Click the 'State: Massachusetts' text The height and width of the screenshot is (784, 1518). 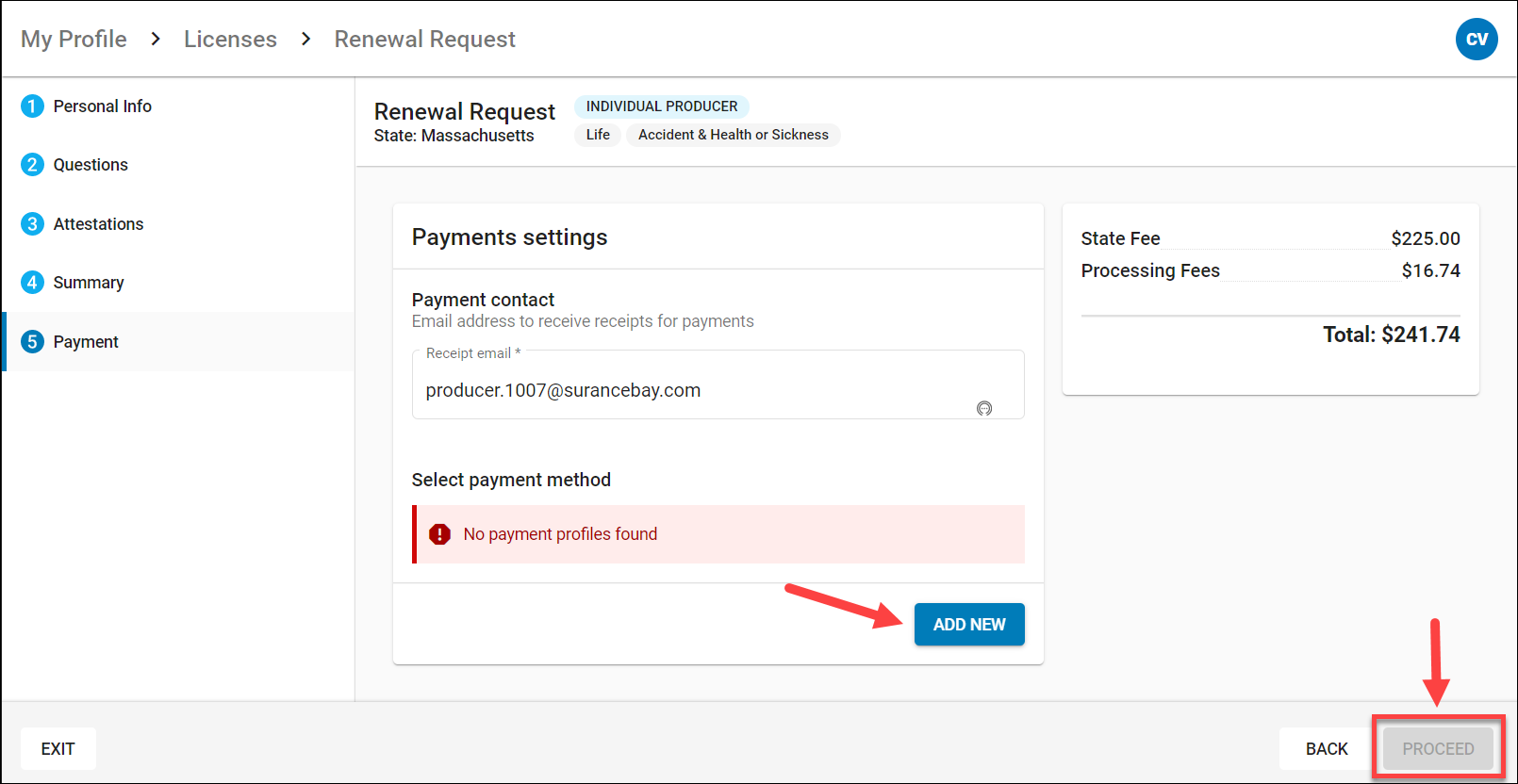pyautogui.click(x=454, y=136)
